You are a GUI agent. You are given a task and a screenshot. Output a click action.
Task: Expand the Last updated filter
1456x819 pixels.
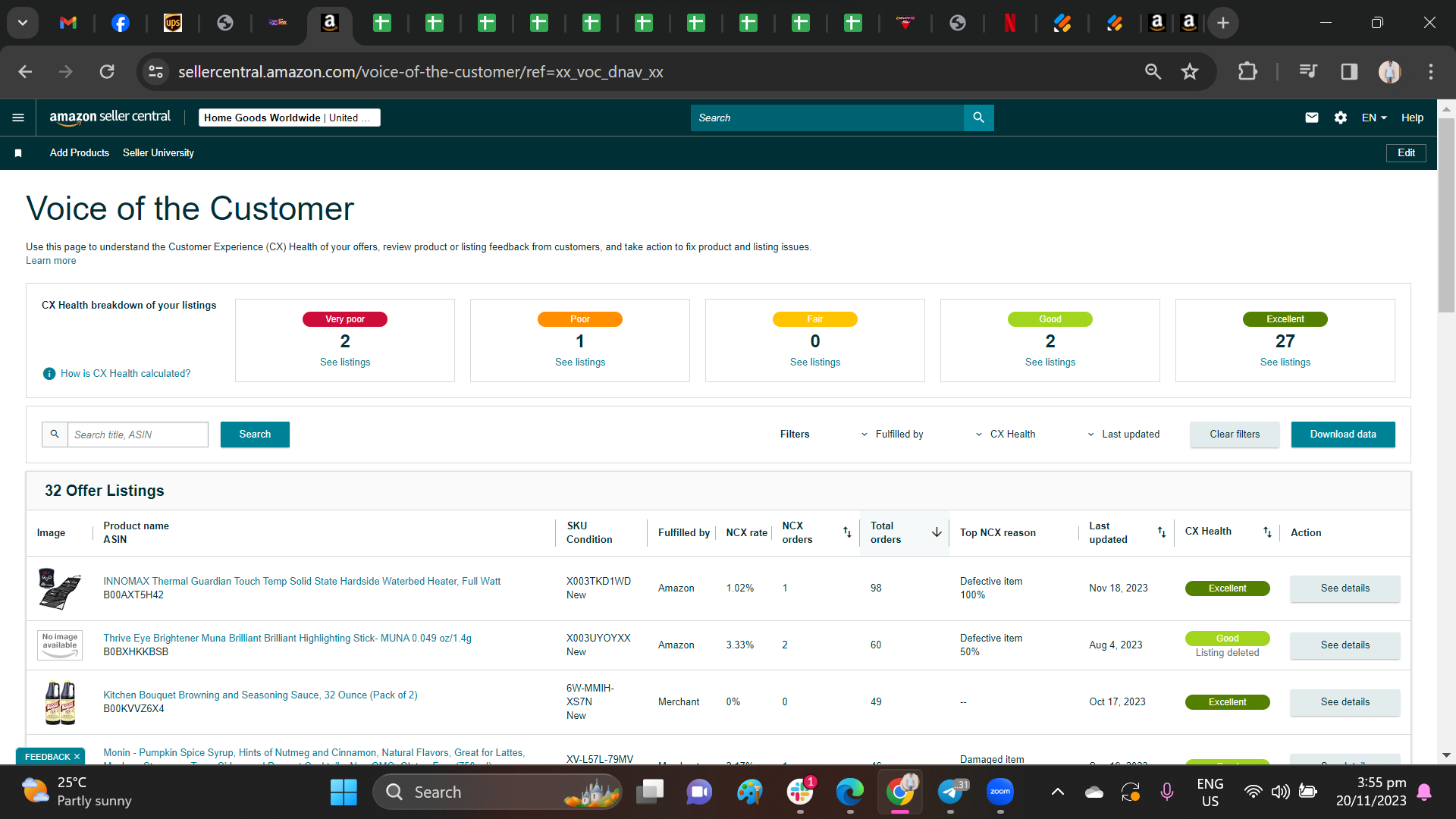click(1123, 435)
